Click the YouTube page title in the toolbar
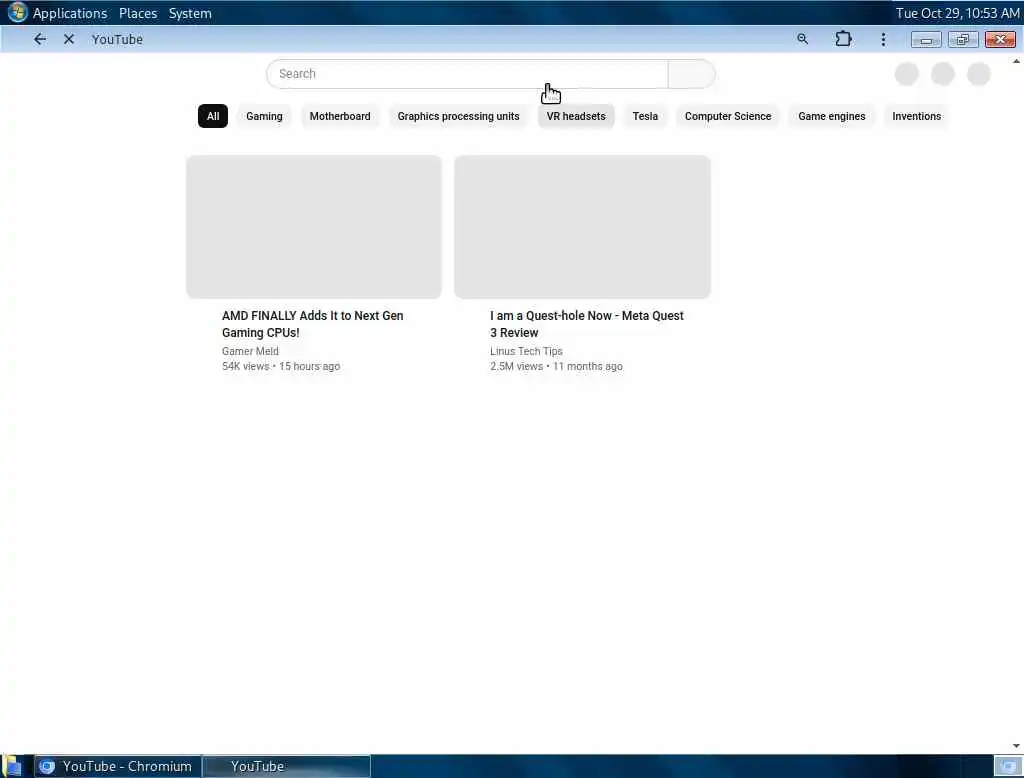 (x=117, y=39)
